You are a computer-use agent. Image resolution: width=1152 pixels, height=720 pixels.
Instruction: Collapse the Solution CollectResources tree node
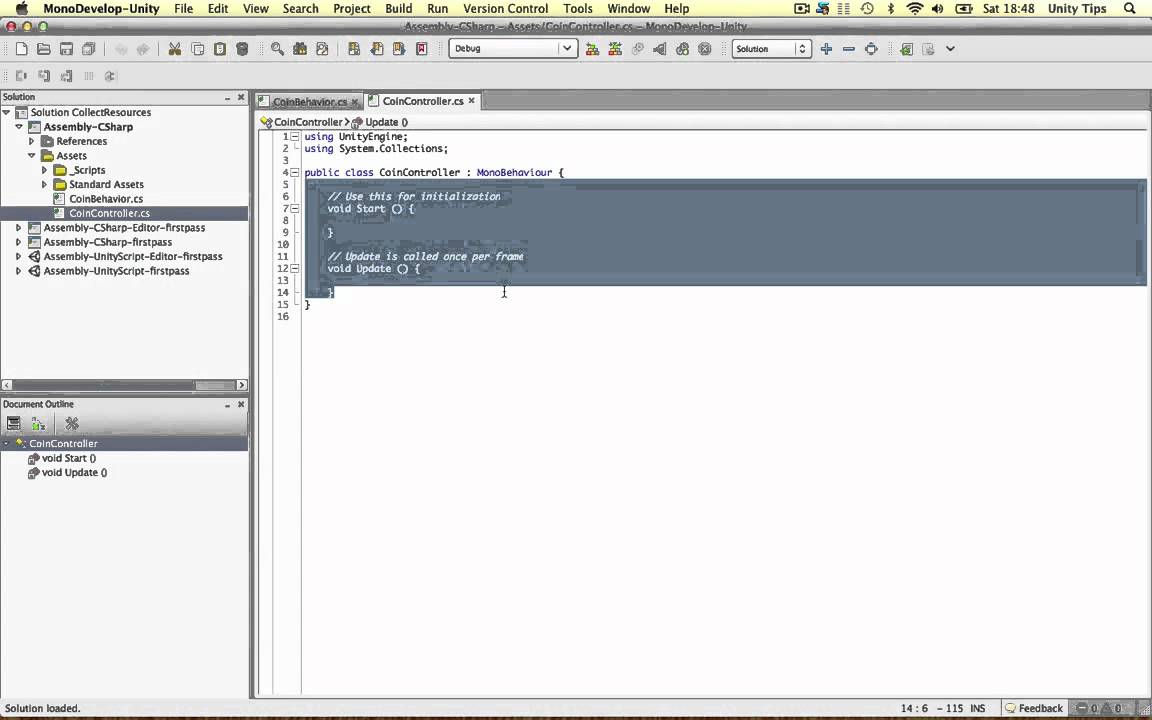coord(7,112)
